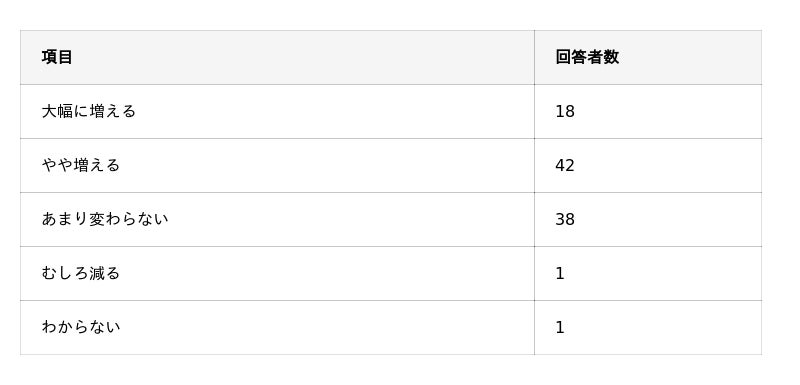
Task: Click empty space in the 大幅に増える row
Action: pos(332,111)
